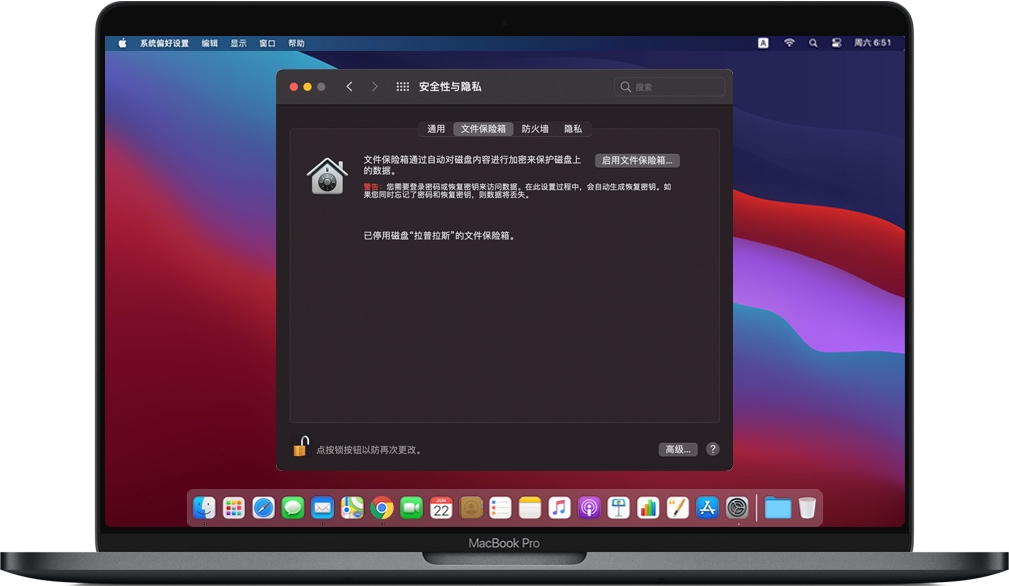
Task: Click the help question mark button
Action: [x=711, y=449]
